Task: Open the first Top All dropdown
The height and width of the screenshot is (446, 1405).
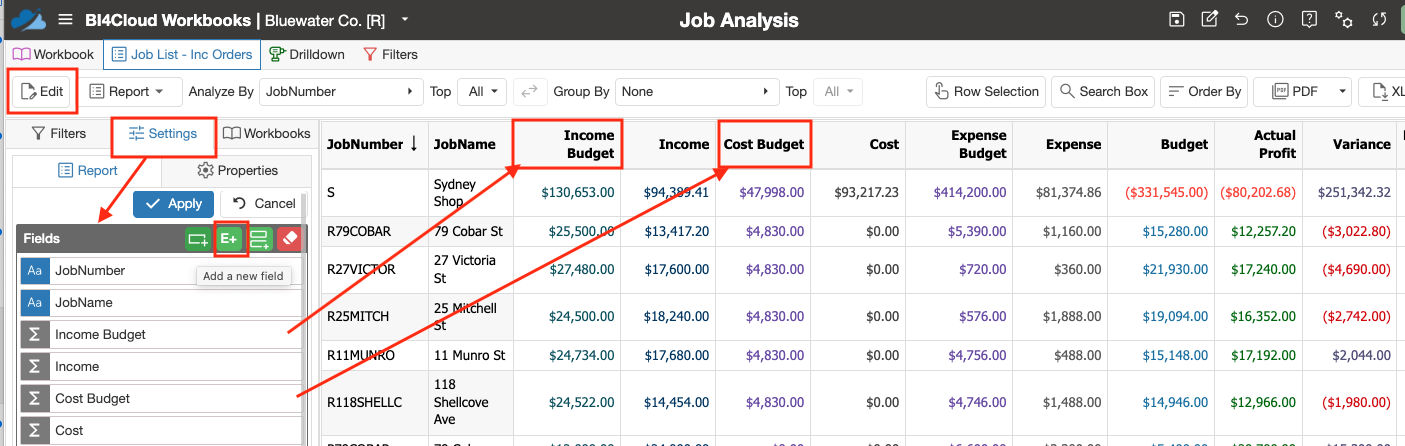Action: pyautogui.click(x=482, y=91)
